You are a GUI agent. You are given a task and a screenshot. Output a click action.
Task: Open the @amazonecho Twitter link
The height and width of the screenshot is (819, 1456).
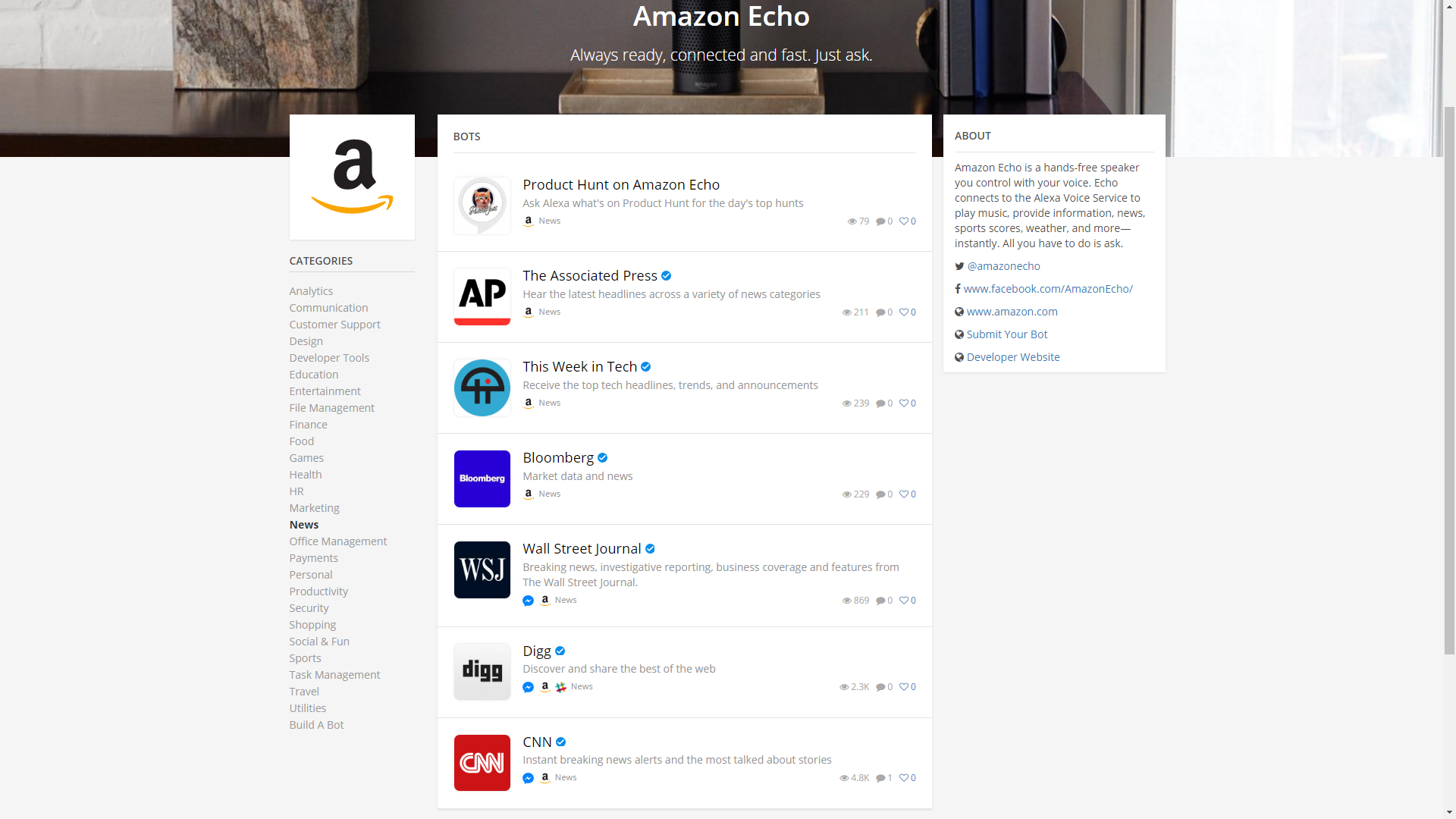point(1003,266)
